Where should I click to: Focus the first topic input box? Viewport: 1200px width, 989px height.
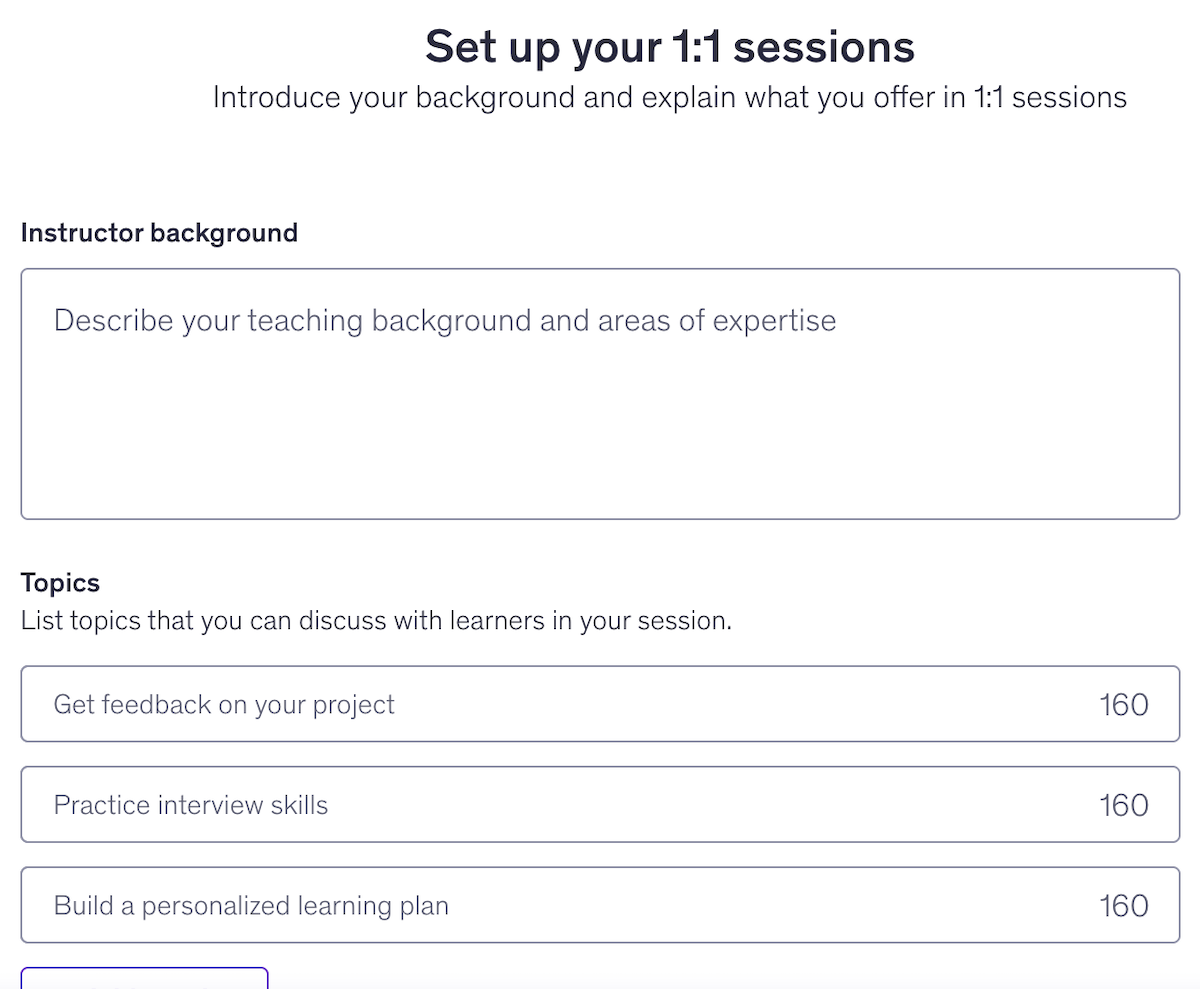coord(400,704)
